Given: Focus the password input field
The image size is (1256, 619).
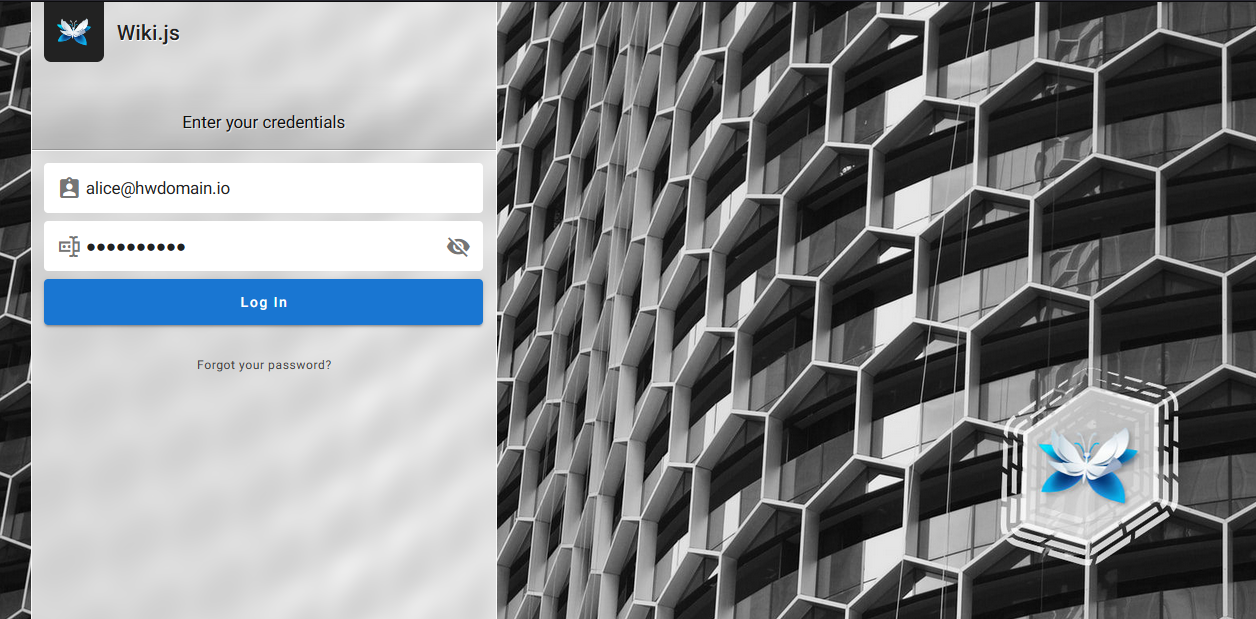Looking at the screenshot, I should point(263,246).
